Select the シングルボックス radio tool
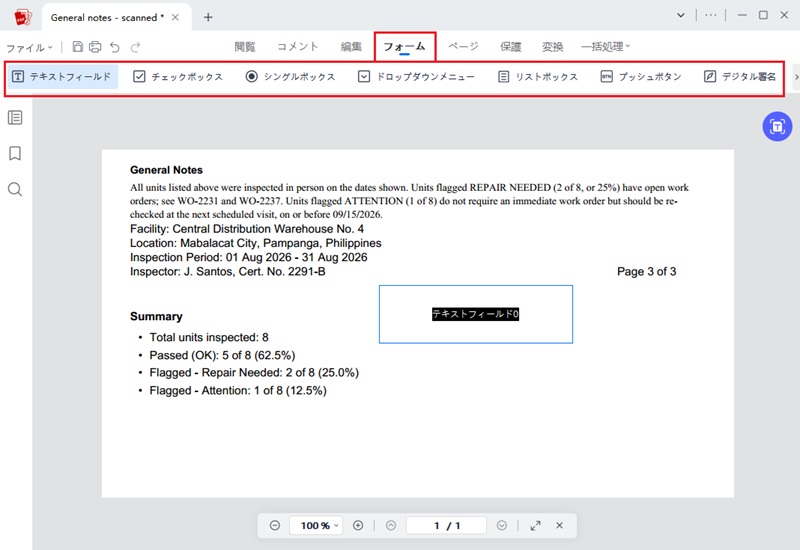 coord(290,77)
